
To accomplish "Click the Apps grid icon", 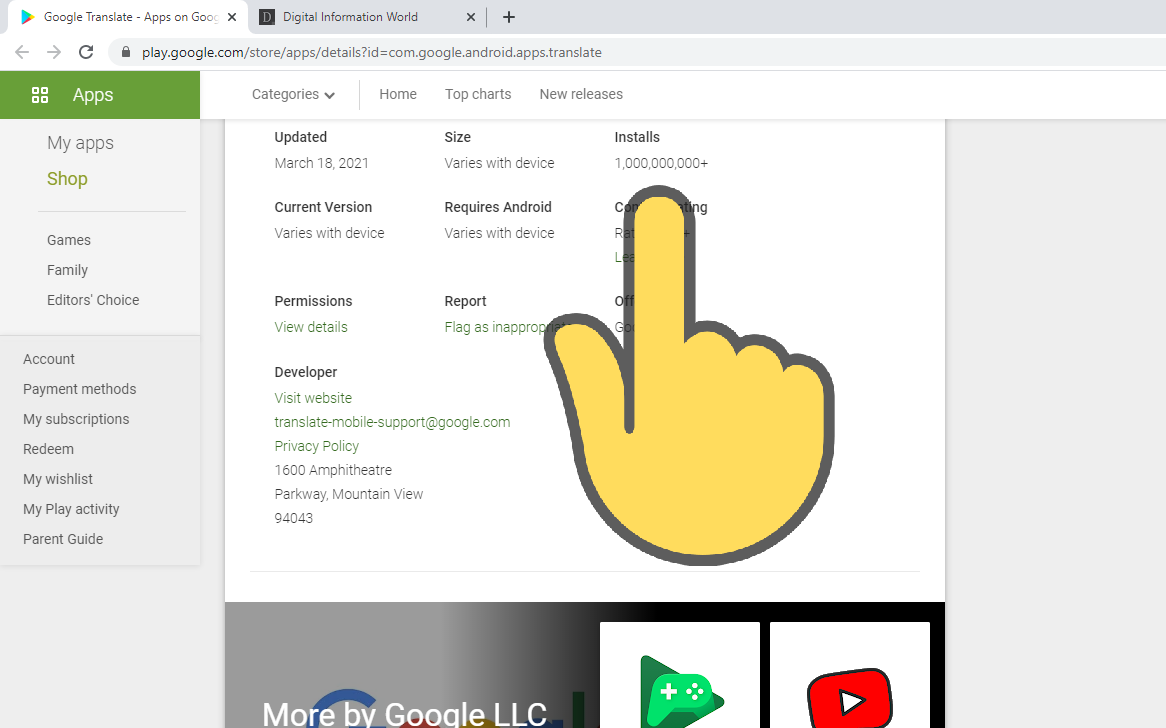I will click(x=40, y=94).
